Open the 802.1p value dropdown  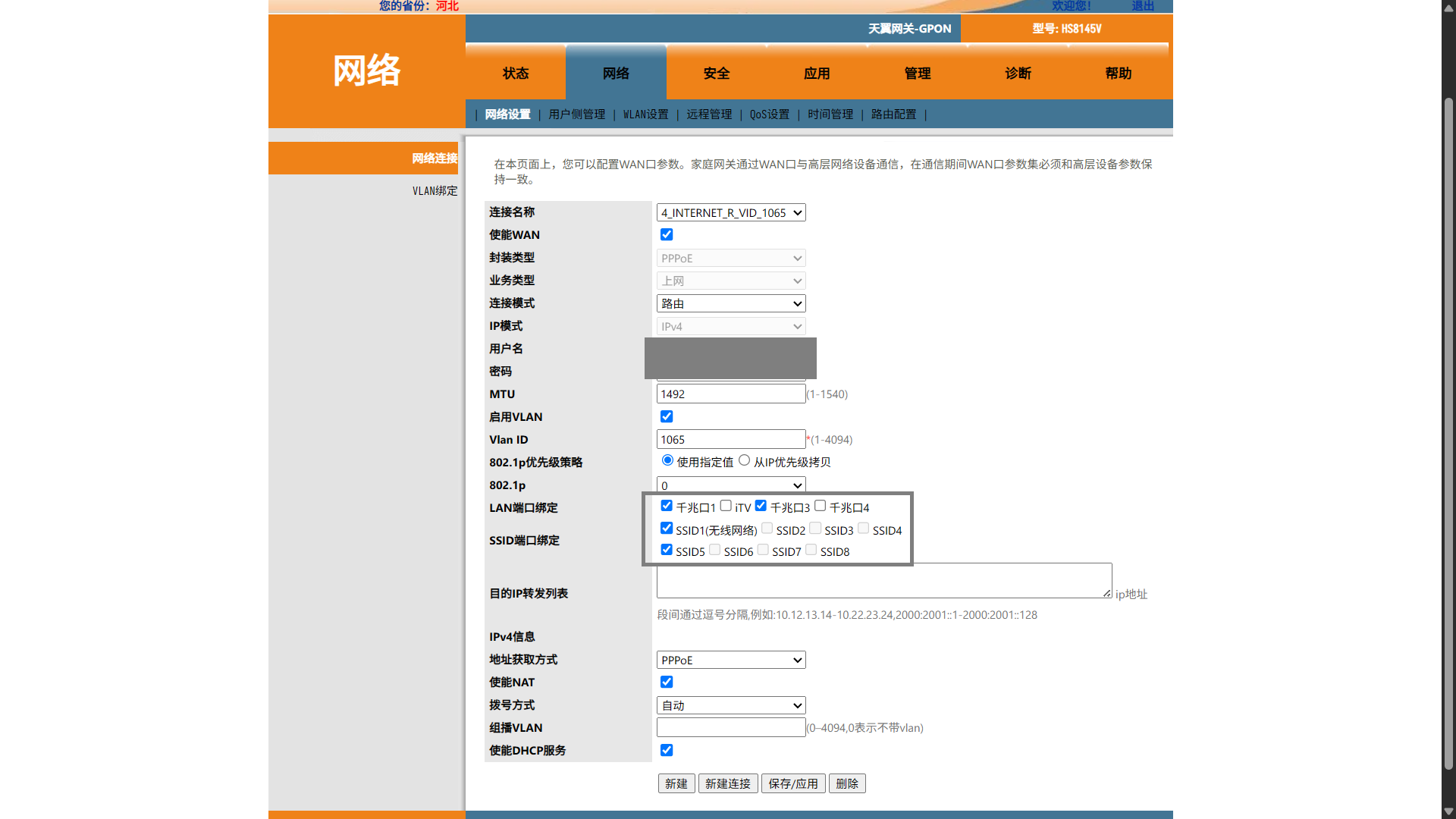[731, 485]
